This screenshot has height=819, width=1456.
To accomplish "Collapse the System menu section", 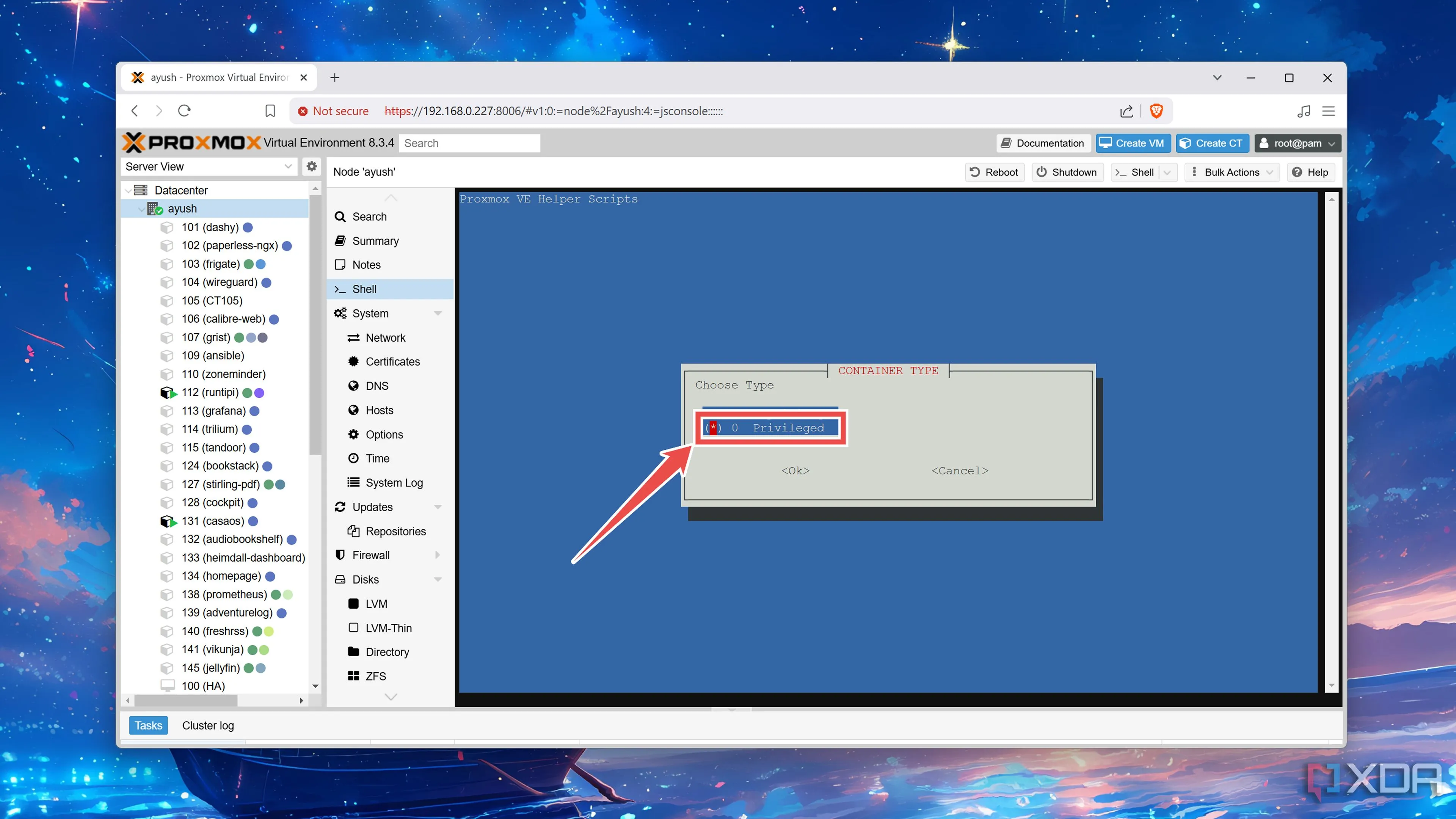I will 438,313.
